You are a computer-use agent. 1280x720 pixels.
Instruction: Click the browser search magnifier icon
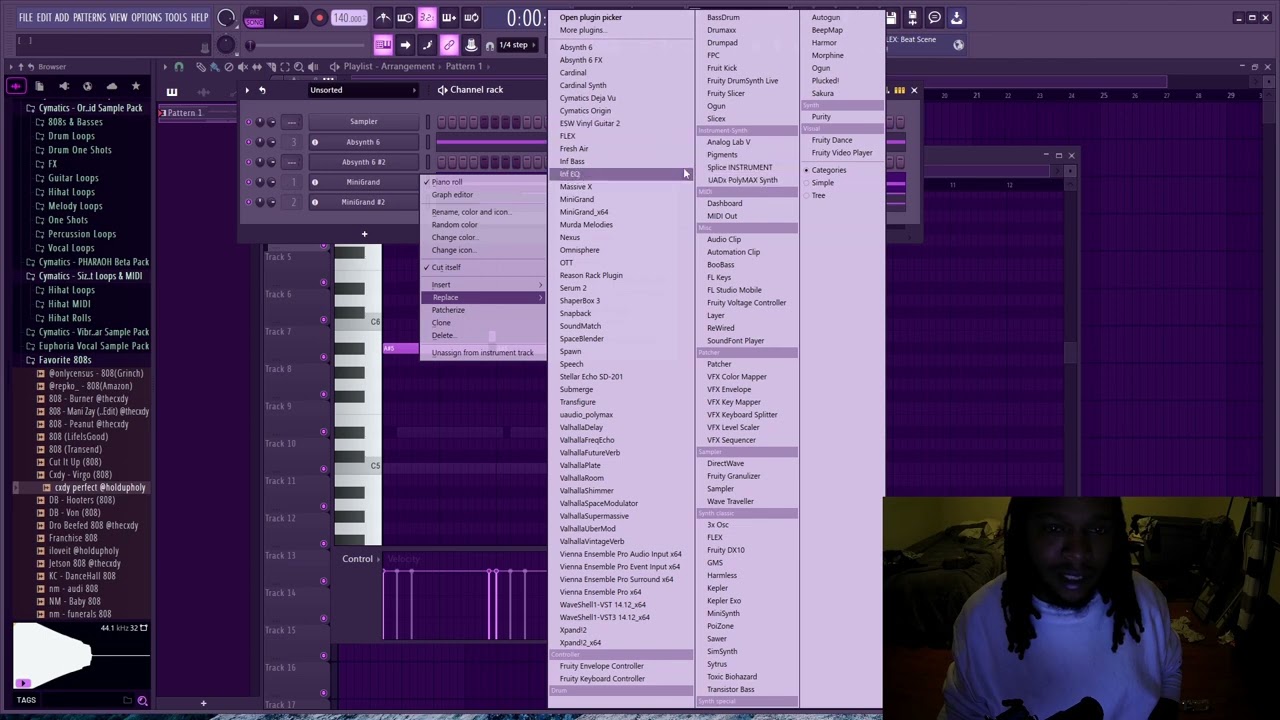pyautogui.click(x=142, y=701)
